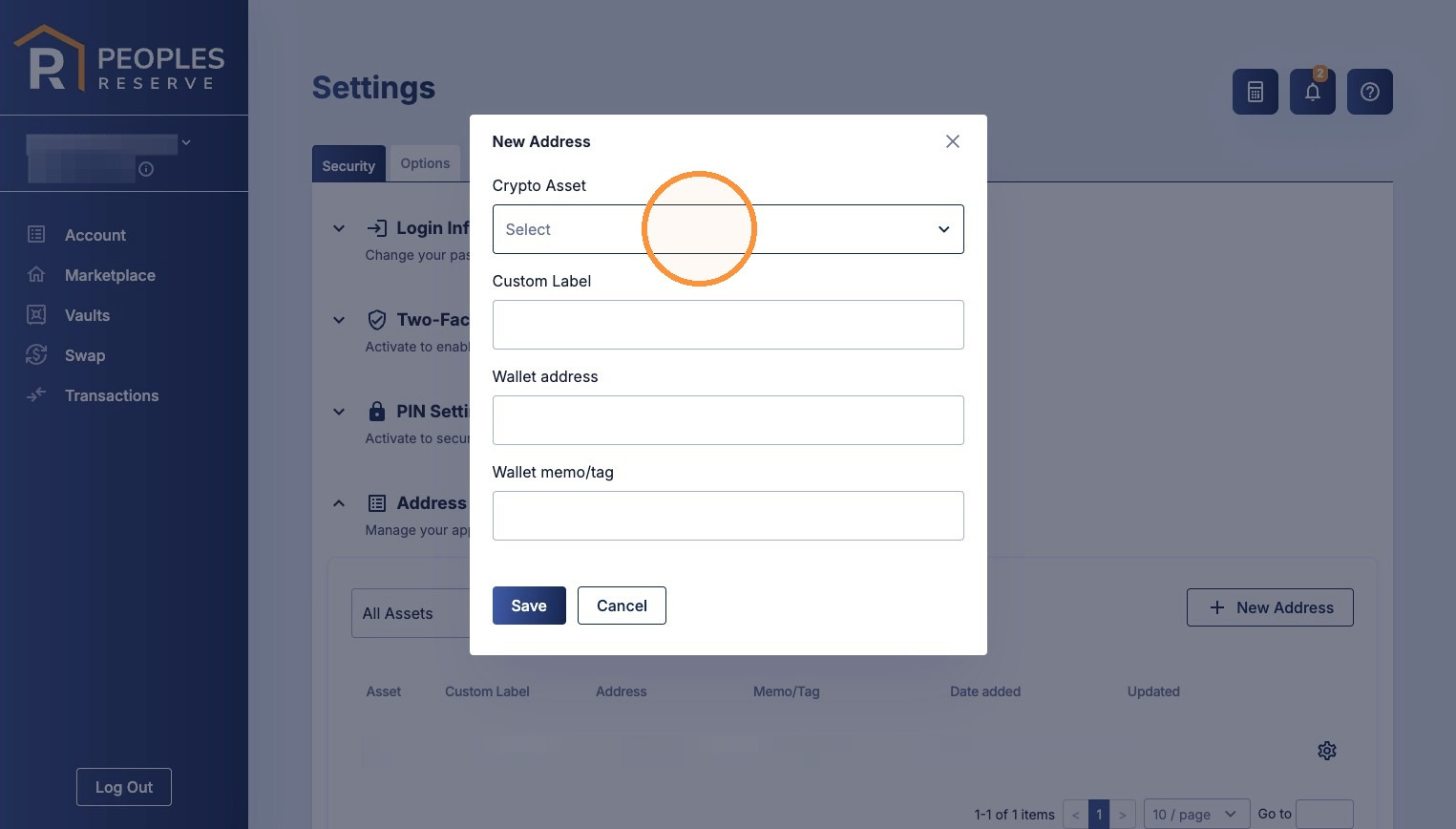Viewport: 1456px width, 829px height.
Task: Open the calculator icon in header
Action: [x=1255, y=92]
